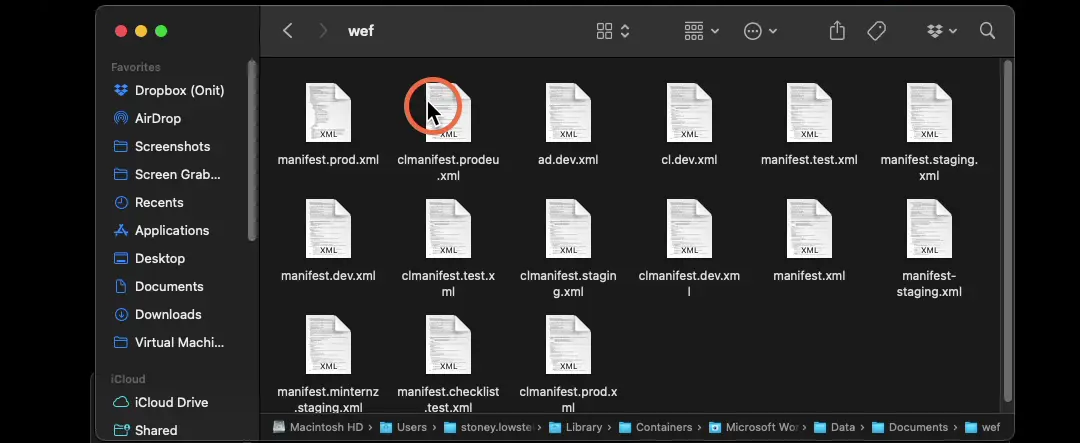
Task: Select the manifest.checklist.test.xml file icon
Action: pyautogui.click(x=448, y=344)
